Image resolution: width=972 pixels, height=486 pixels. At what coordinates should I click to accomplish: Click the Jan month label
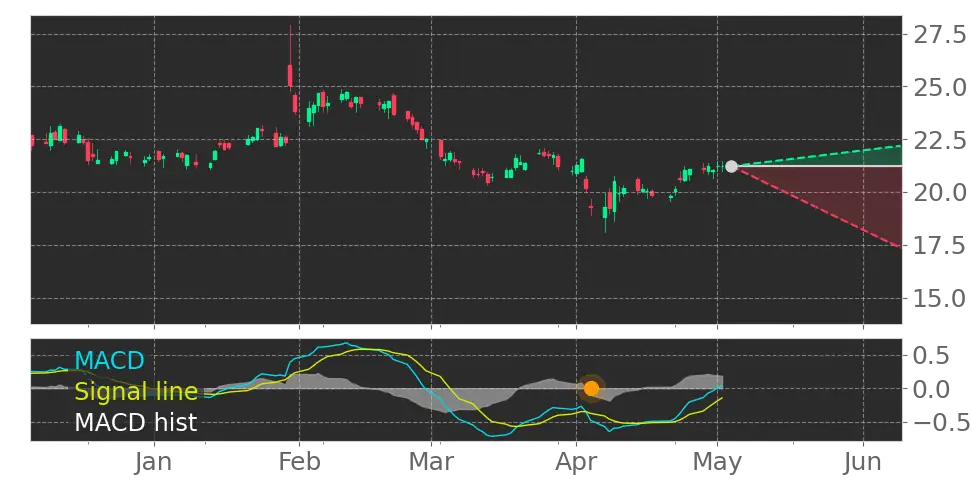154,463
